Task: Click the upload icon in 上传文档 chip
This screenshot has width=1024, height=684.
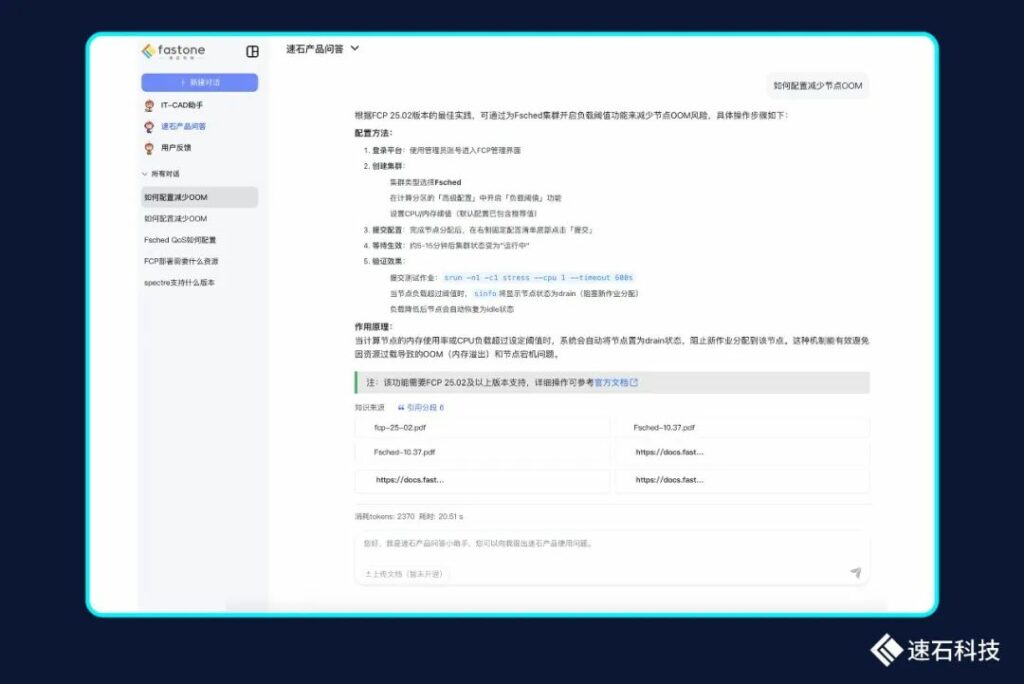Action: pyautogui.click(x=368, y=574)
